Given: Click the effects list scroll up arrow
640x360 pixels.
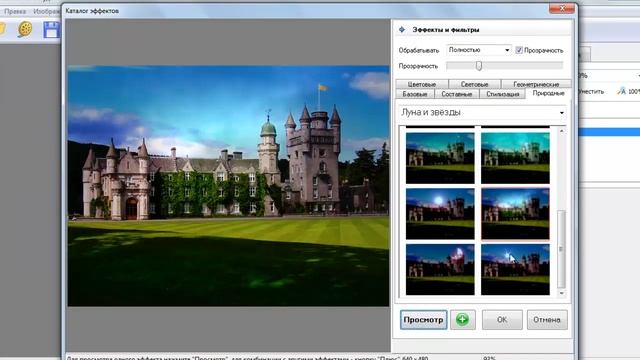Looking at the screenshot, I should tap(562, 131).
